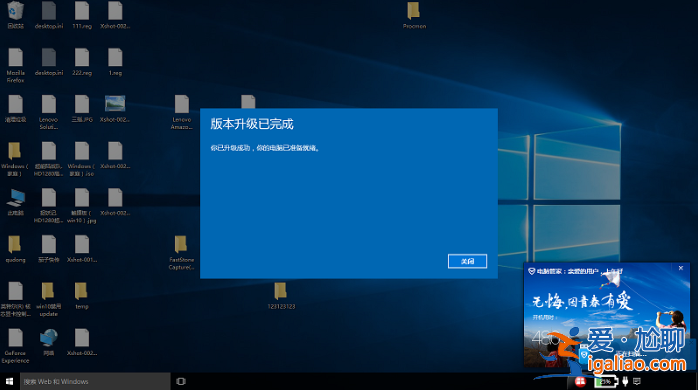Viewport: 698px width, 391px height.
Task: Select the Lenovo Soluti... desktop icon
Action: tap(49, 104)
